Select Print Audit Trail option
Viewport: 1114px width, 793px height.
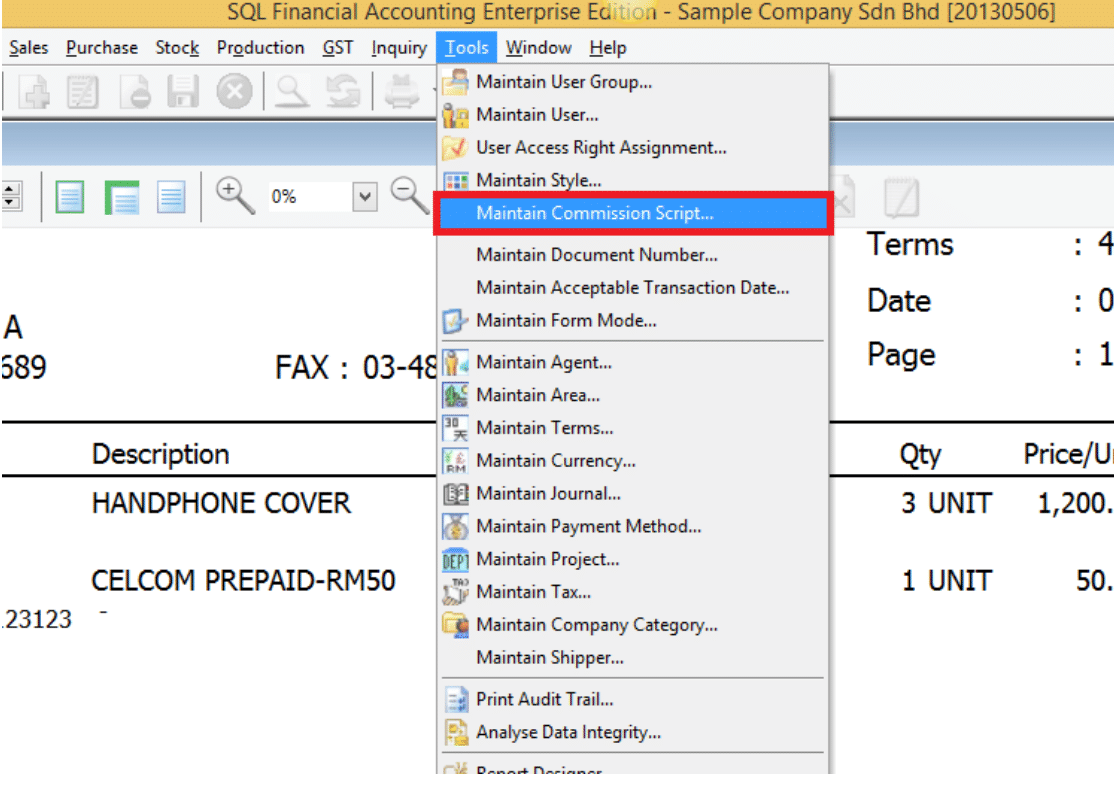[544, 700]
